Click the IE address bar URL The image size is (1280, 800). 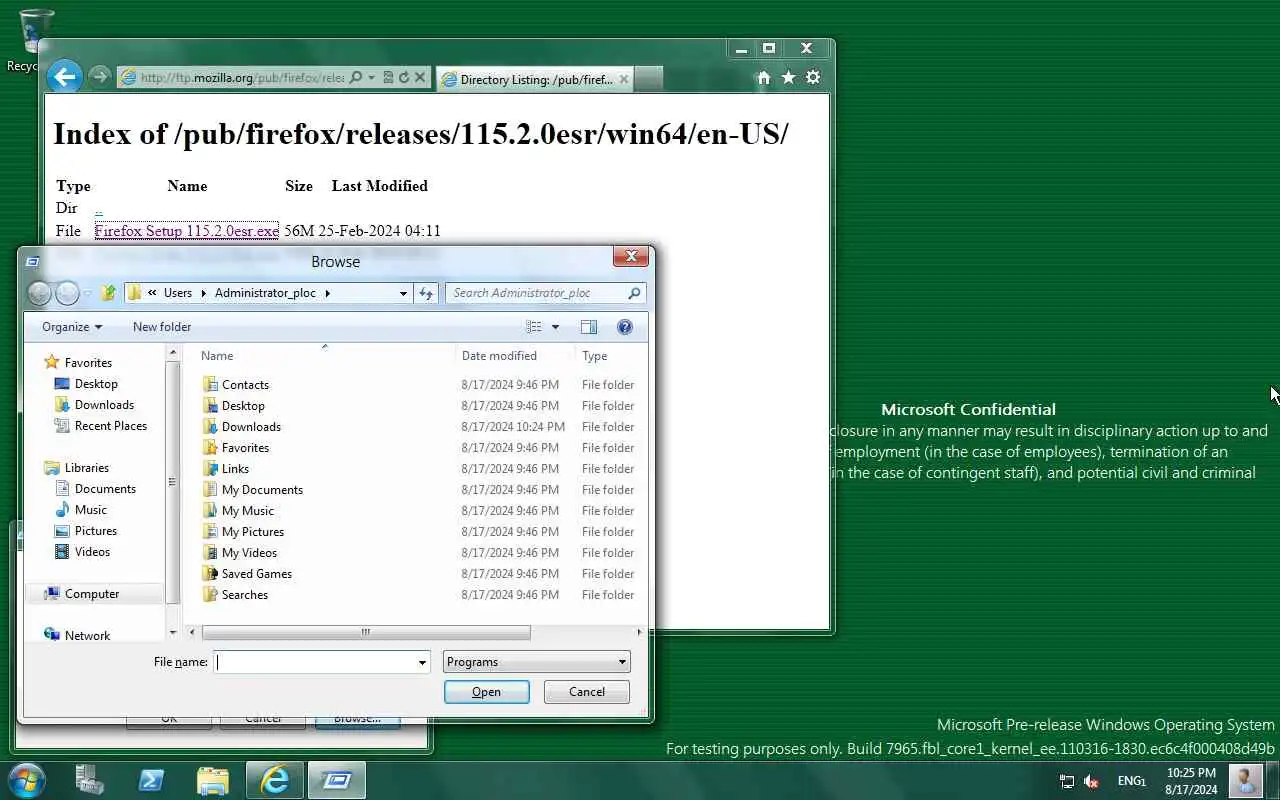tap(242, 77)
